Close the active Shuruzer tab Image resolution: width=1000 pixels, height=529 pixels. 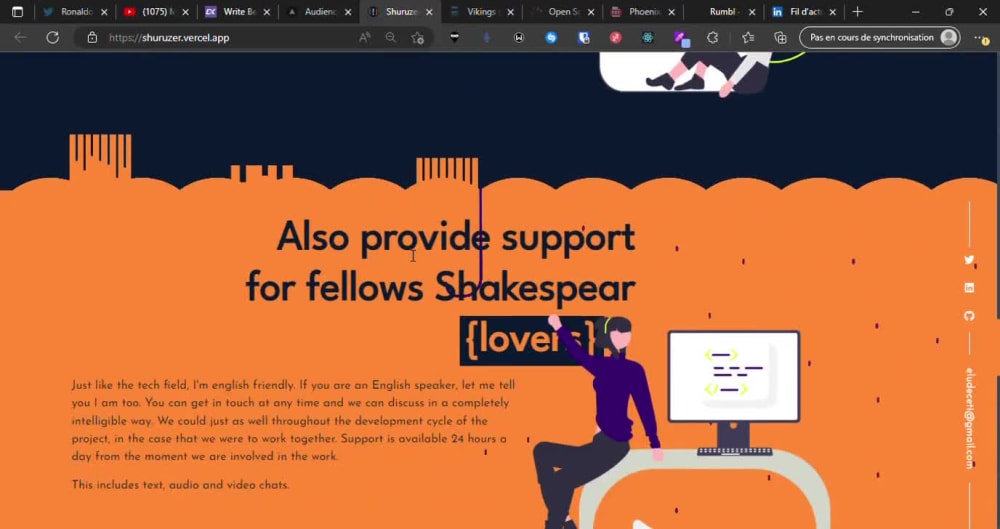point(429,11)
